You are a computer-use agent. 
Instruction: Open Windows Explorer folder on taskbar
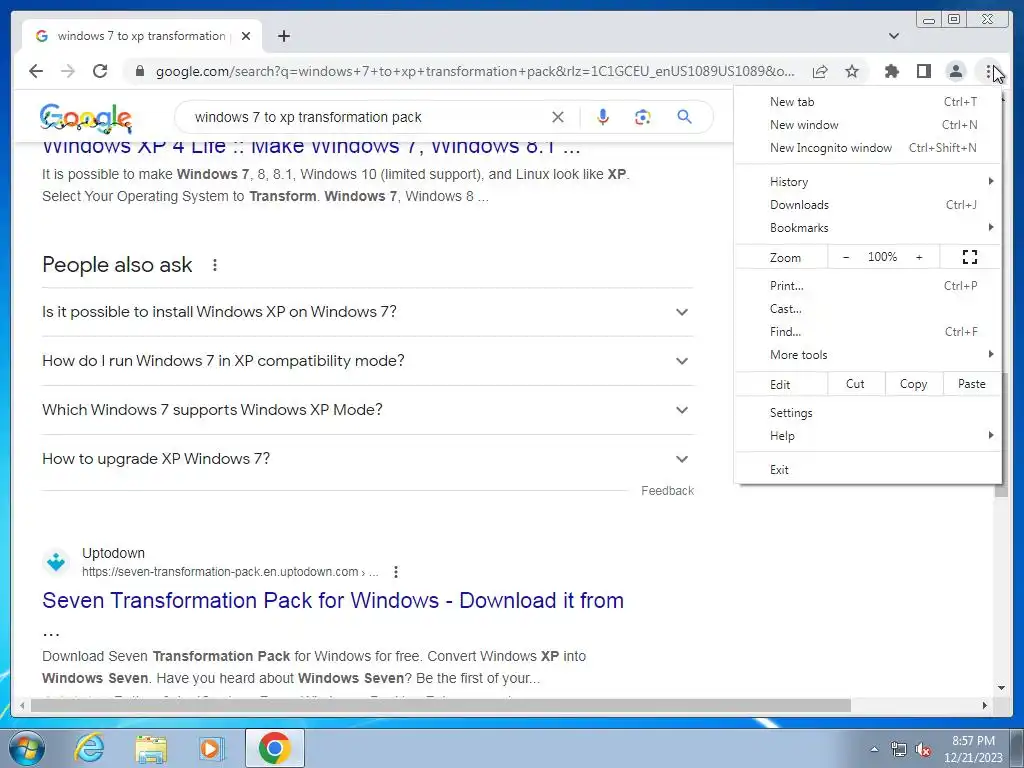tap(151, 749)
